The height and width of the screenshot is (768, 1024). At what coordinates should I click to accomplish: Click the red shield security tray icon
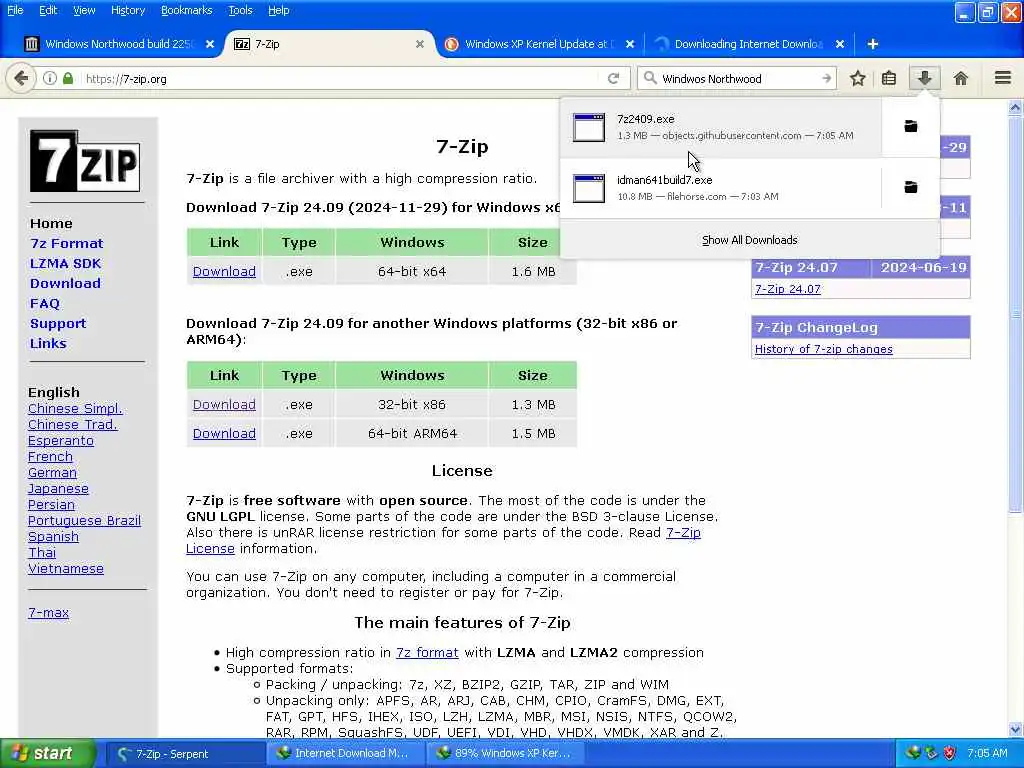[950, 753]
